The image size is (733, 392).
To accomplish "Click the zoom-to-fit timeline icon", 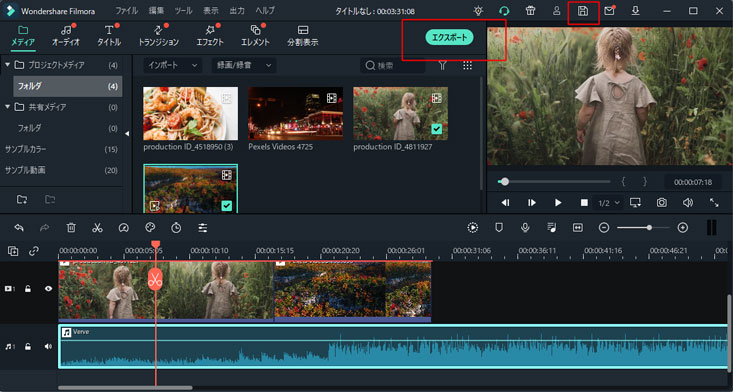I will click(578, 228).
